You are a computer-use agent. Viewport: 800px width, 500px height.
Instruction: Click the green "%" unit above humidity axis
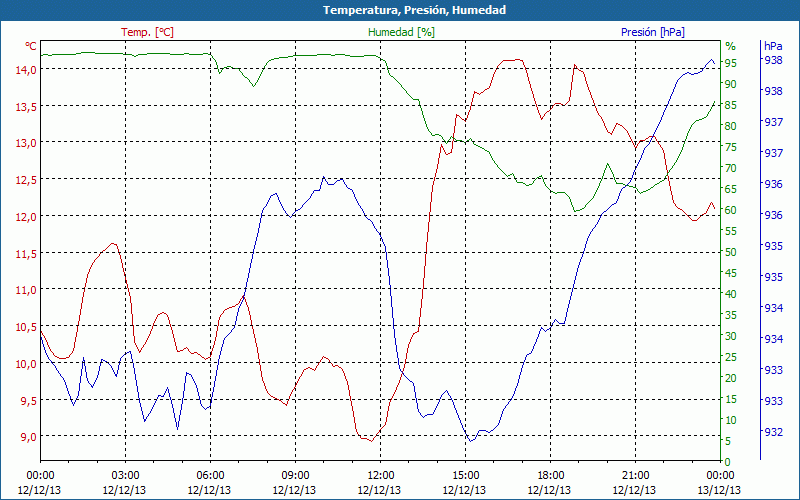pyautogui.click(x=731, y=46)
